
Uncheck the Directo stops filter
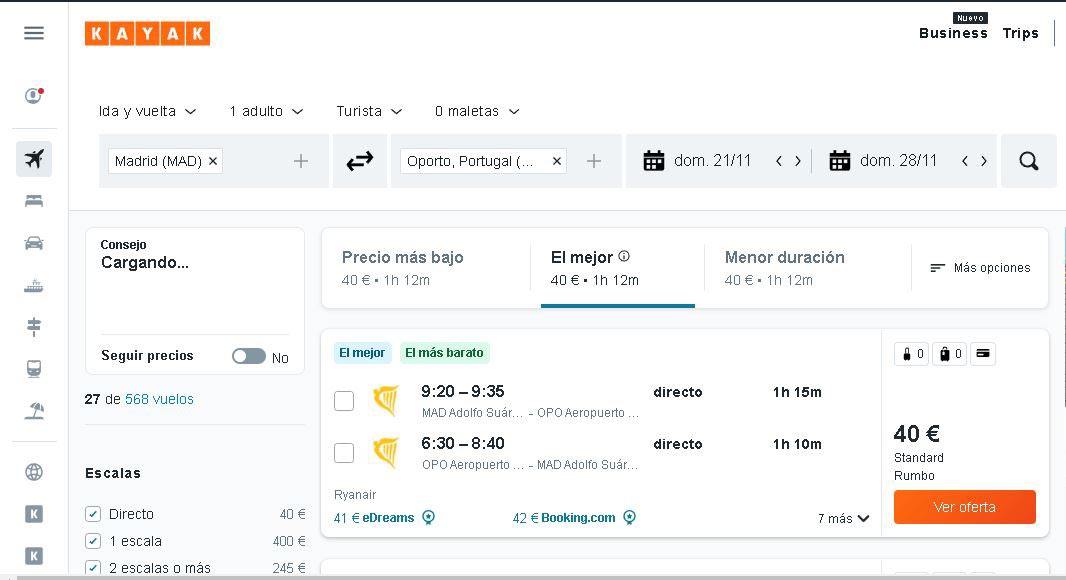tap(93, 514)
